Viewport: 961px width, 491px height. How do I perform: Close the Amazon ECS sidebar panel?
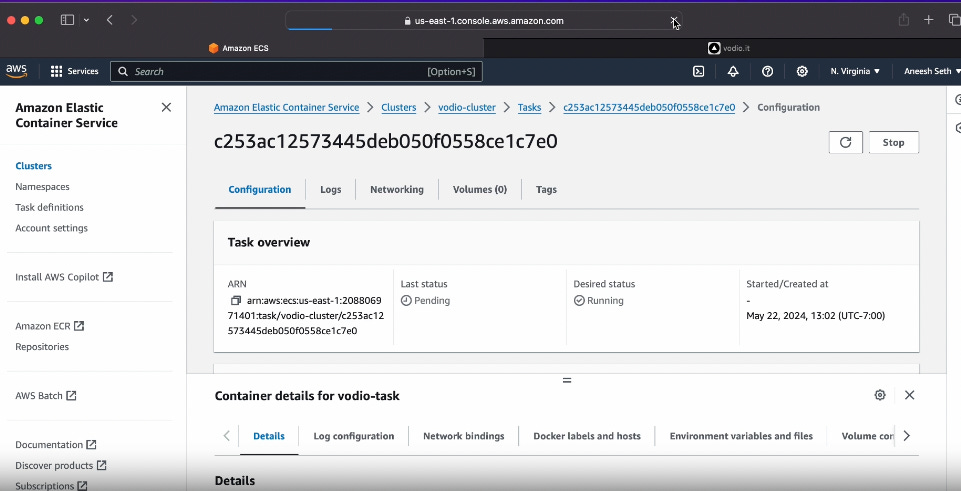tap(166, 107)
